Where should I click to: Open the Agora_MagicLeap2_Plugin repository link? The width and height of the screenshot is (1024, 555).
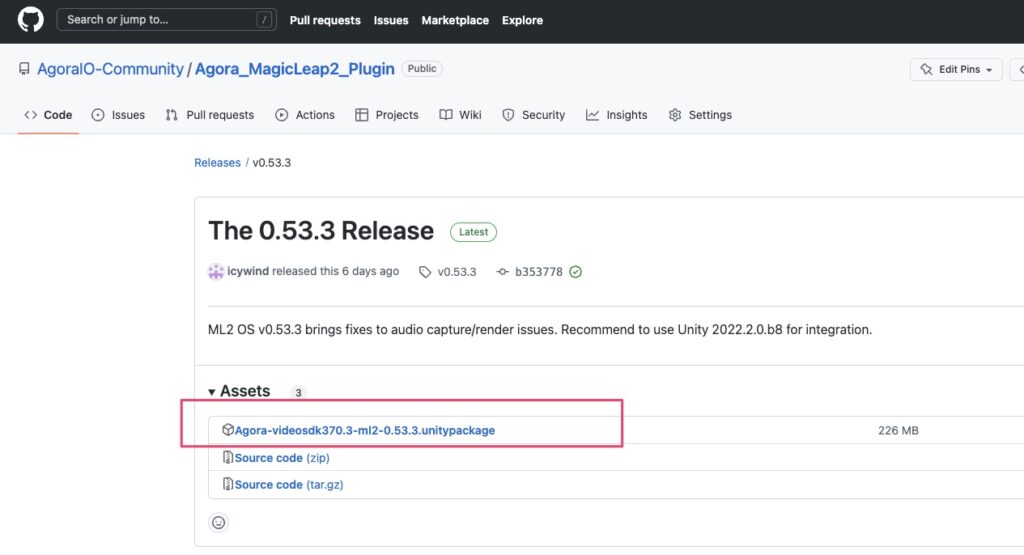point(295,69)
